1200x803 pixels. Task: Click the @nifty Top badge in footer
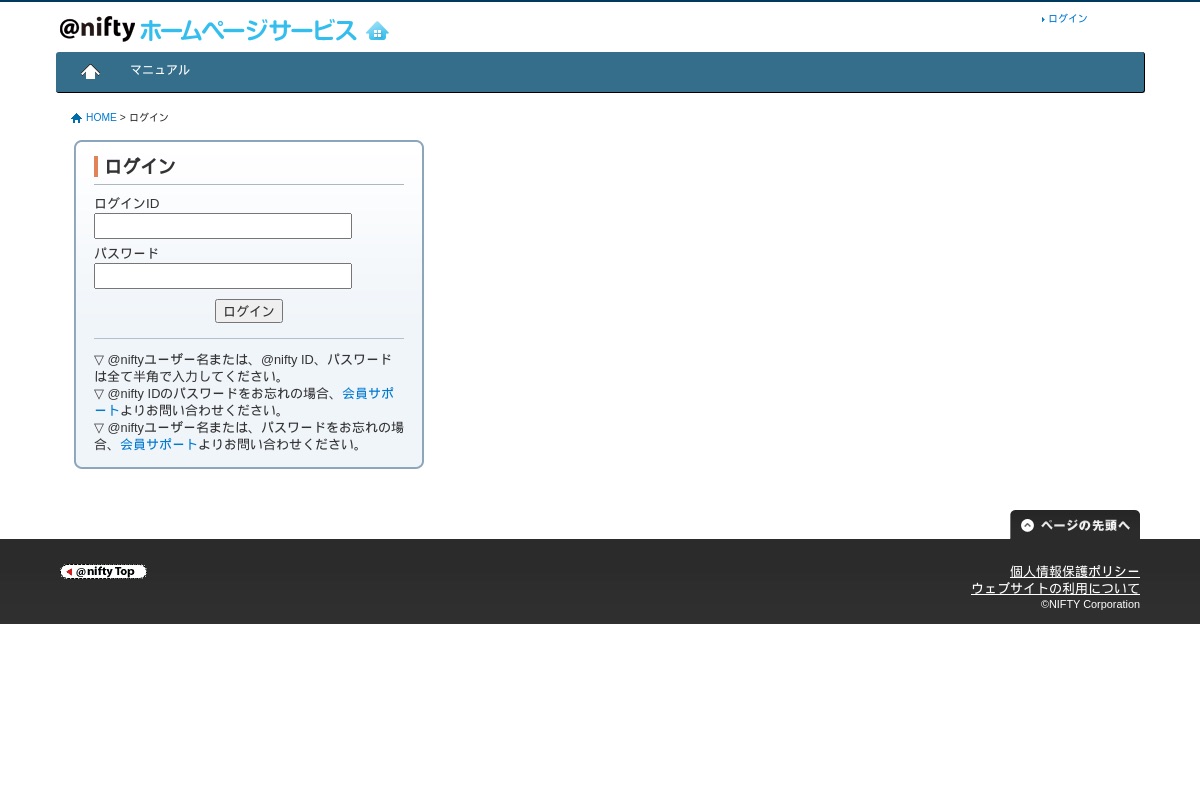[103, 572]
